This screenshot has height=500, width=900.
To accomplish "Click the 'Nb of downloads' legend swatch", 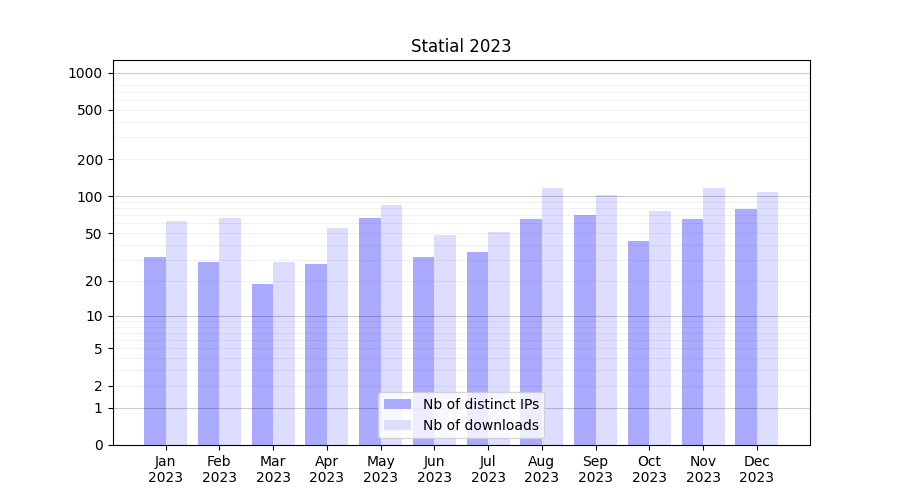I will [397, 425].
